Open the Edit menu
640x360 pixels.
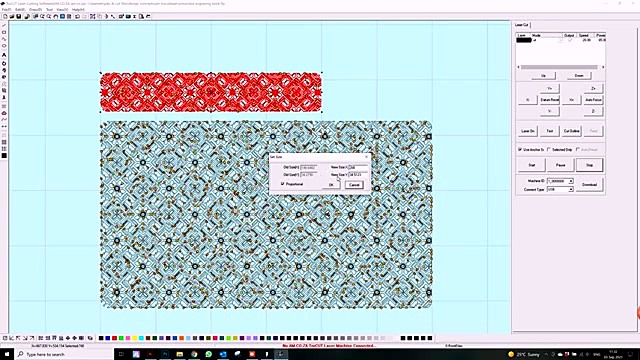(x=20, y=9)
